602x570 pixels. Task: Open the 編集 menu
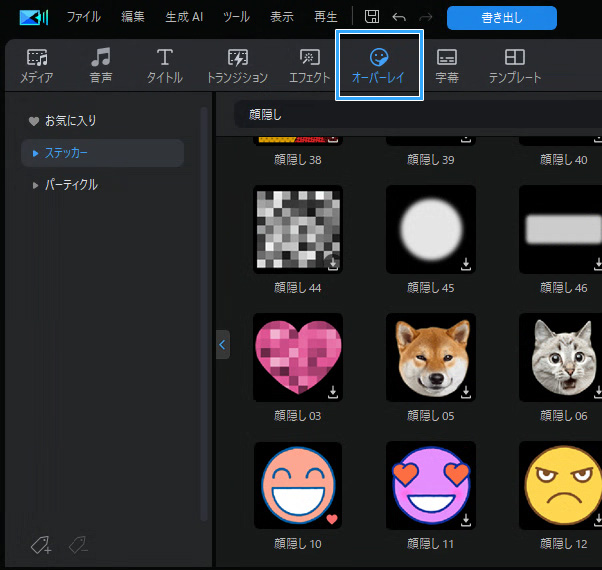(x=133, y=17)
